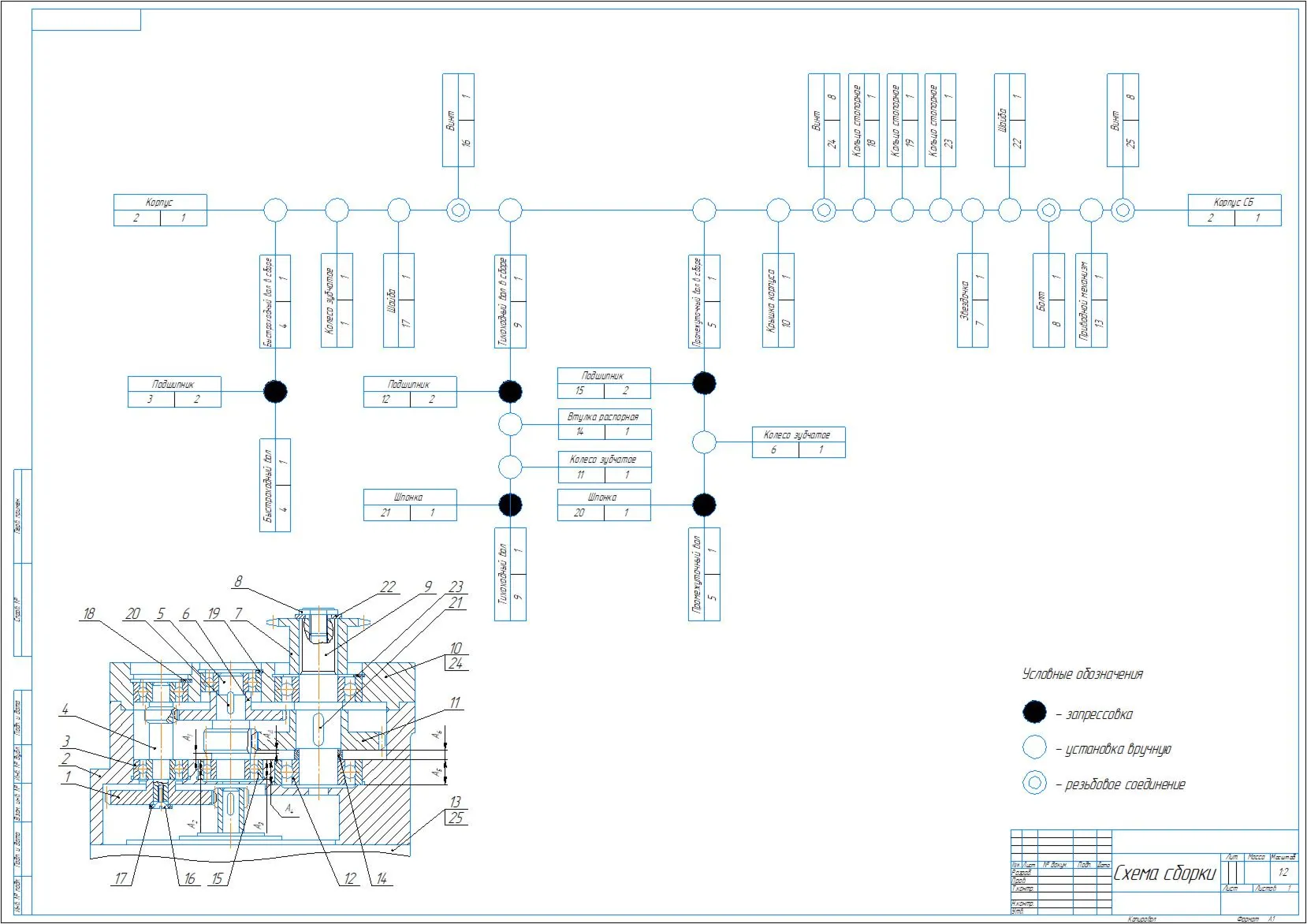Click the white node beside Втулка распорная
The width and height of the screenshot is (1307, 924).
511,425
